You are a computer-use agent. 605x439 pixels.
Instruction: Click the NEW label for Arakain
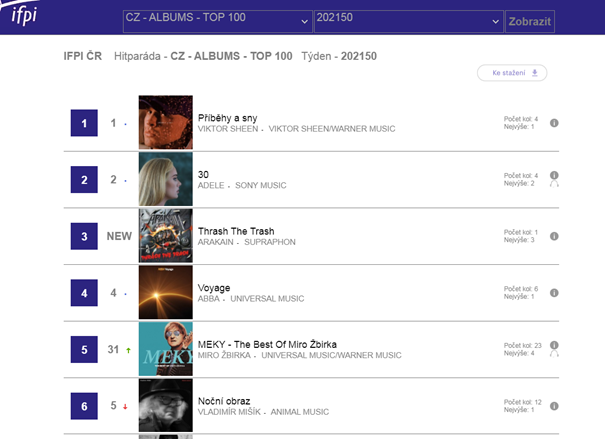pos(119,236)
